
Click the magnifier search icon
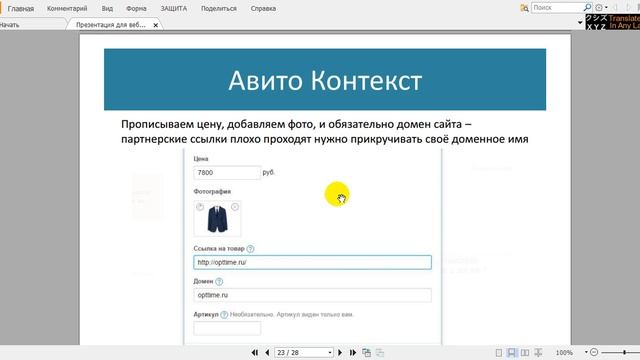coord(587,8)
